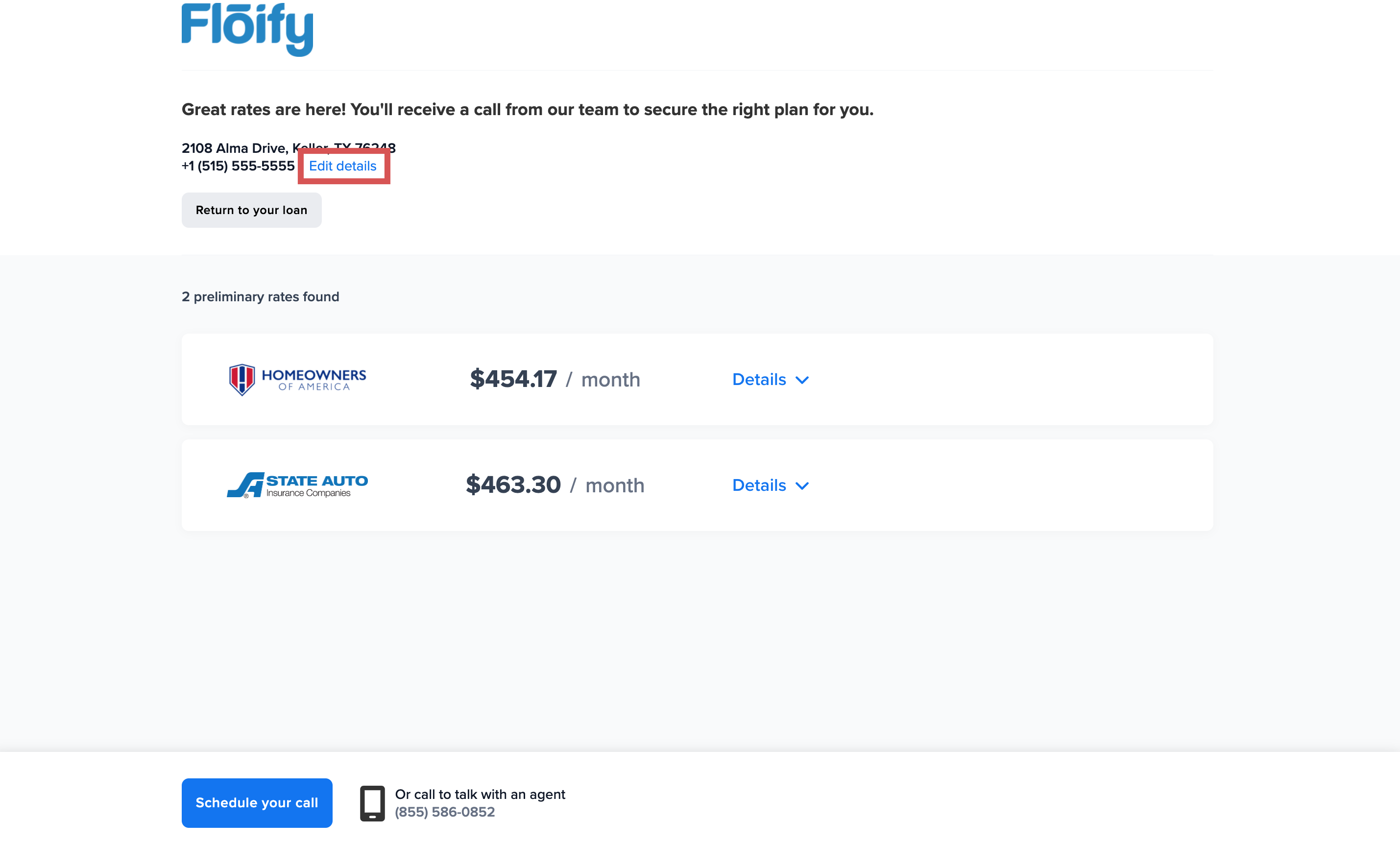Open the Edit details link
This screenshot has height=868, width=1400.
point(343,166)
